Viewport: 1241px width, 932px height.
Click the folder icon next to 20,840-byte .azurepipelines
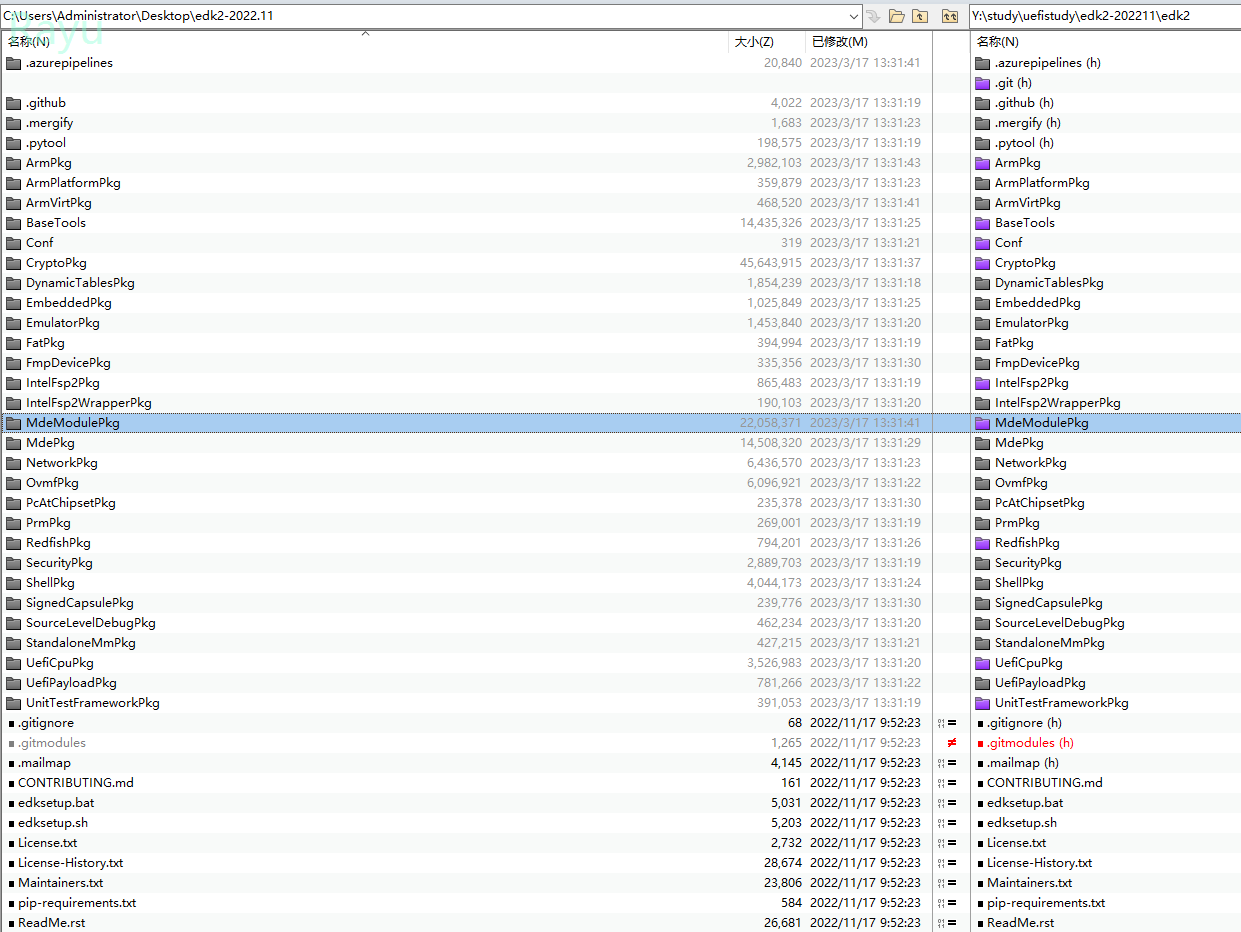click(x=13, y=63)
